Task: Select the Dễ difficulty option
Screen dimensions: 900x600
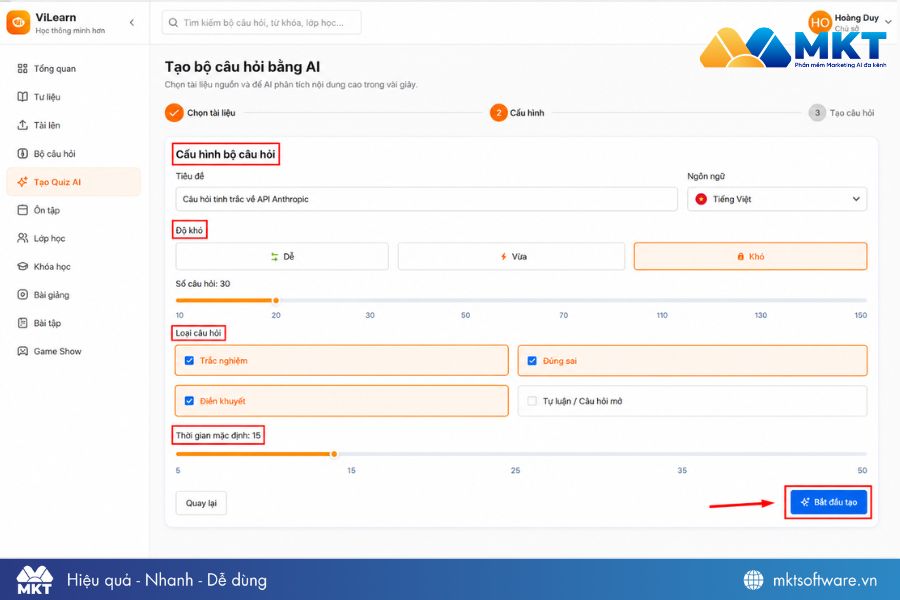Action: tap(282, 257)
